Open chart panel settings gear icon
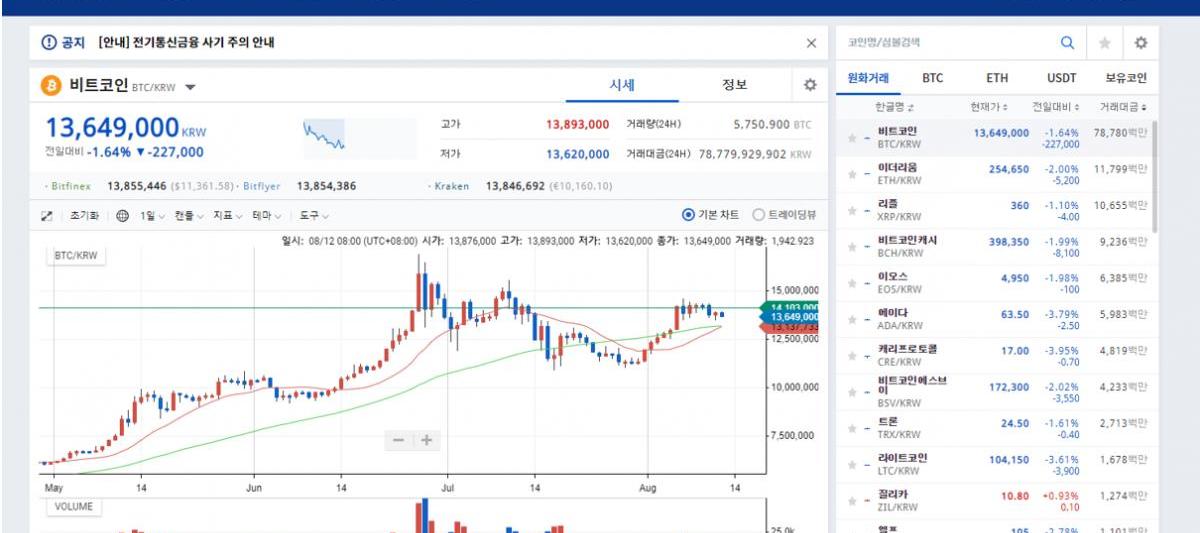The height and width of the screenshot is (533, 1200). 810,85
